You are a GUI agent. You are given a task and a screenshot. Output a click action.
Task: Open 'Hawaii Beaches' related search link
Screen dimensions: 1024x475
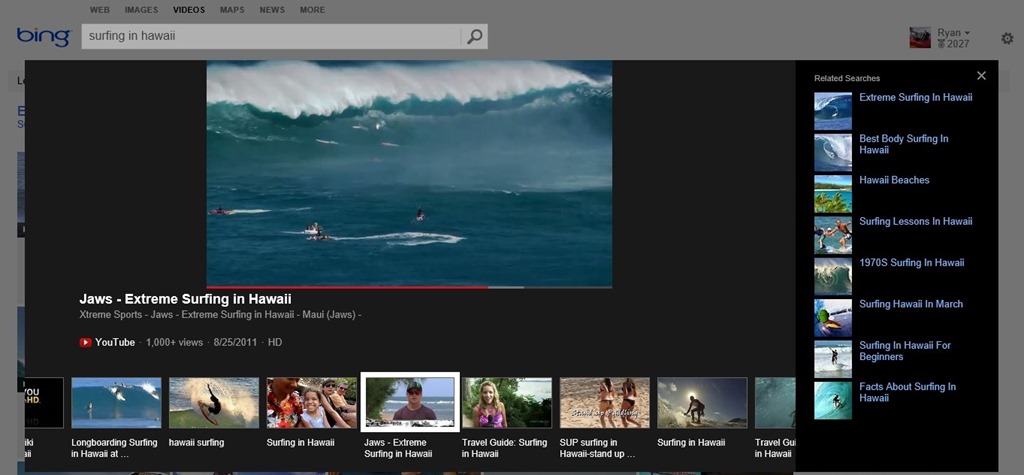(x=894, y=180)
